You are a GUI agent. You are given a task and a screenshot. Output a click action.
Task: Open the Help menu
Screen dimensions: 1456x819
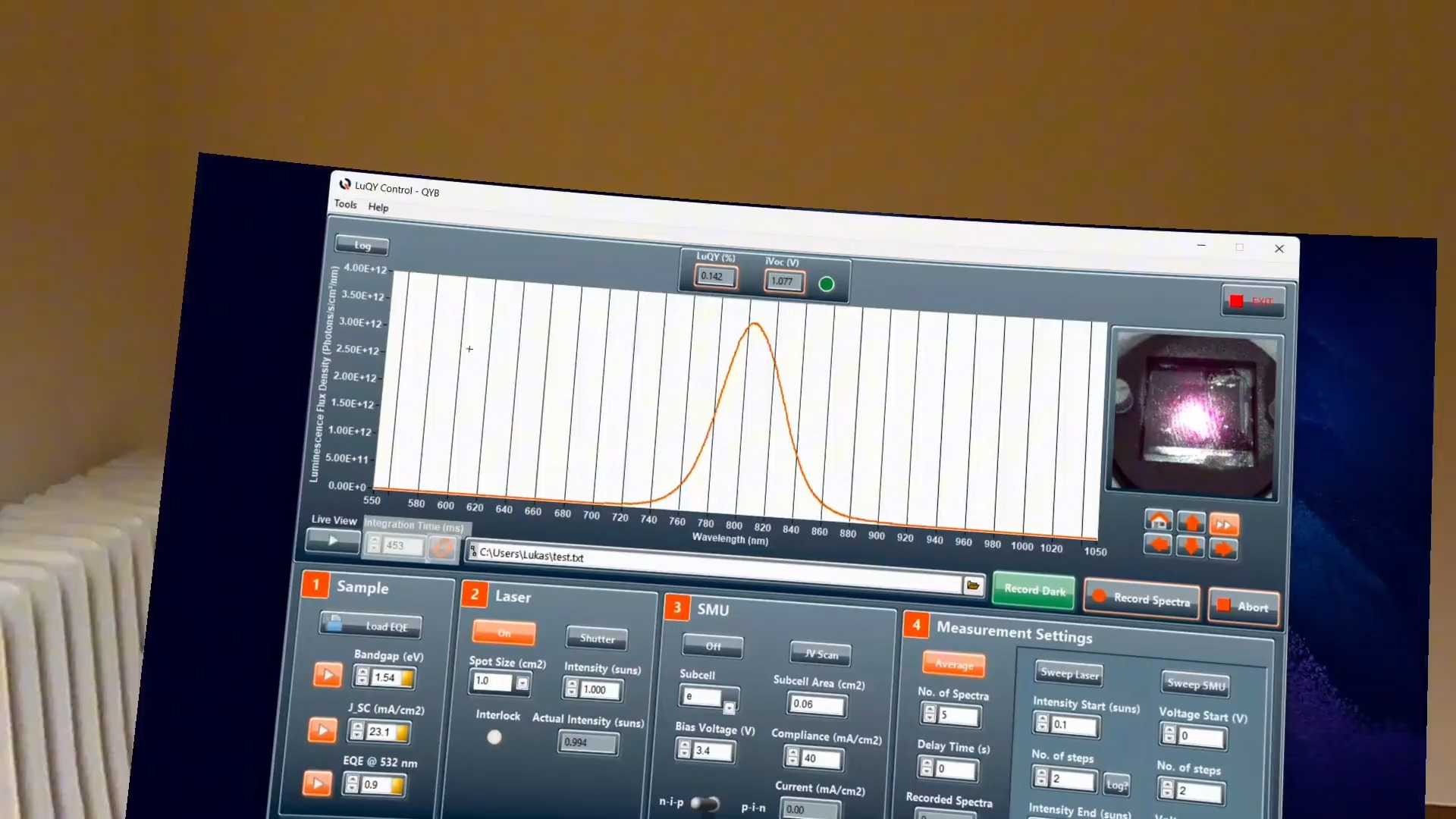click(378, 207)
